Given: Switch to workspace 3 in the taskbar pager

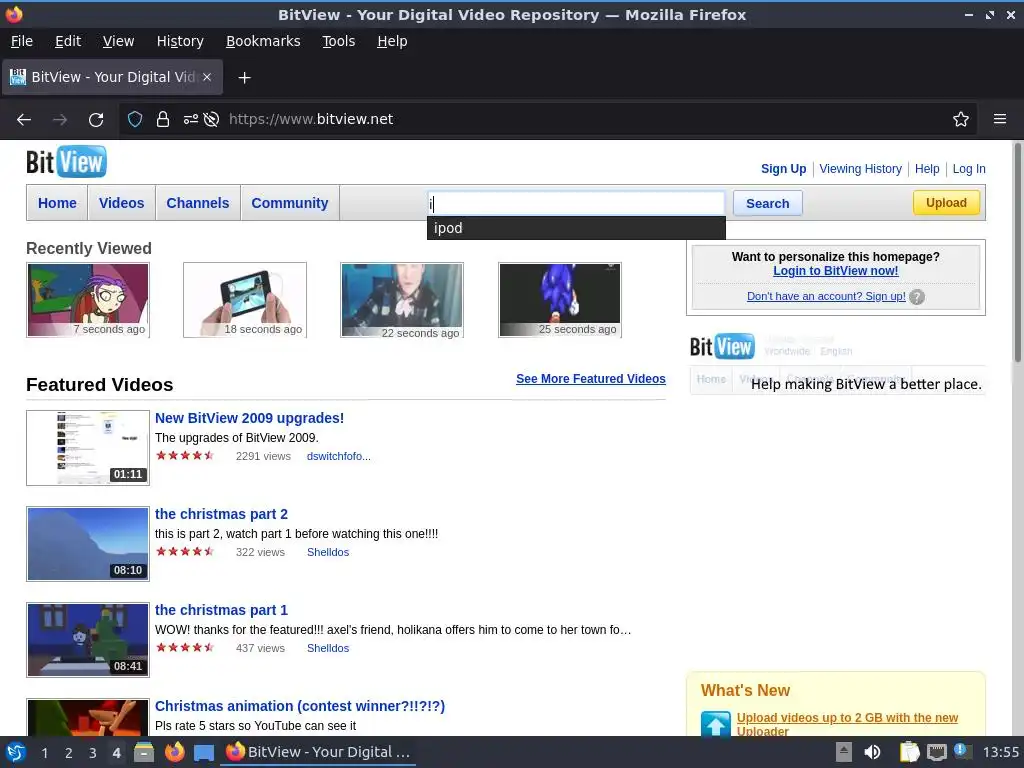Looking at the screenshot, I should 93,753.
